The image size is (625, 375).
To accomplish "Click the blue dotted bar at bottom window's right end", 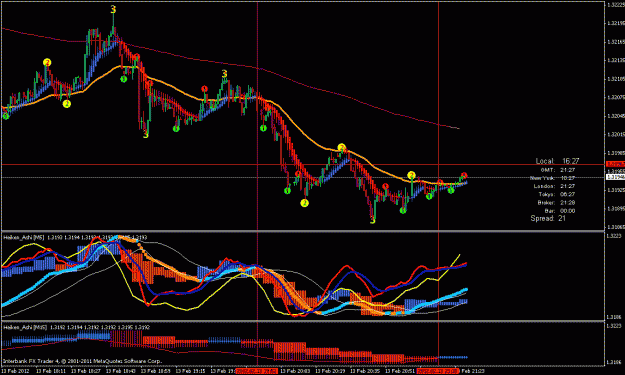I will click(453, 357).
